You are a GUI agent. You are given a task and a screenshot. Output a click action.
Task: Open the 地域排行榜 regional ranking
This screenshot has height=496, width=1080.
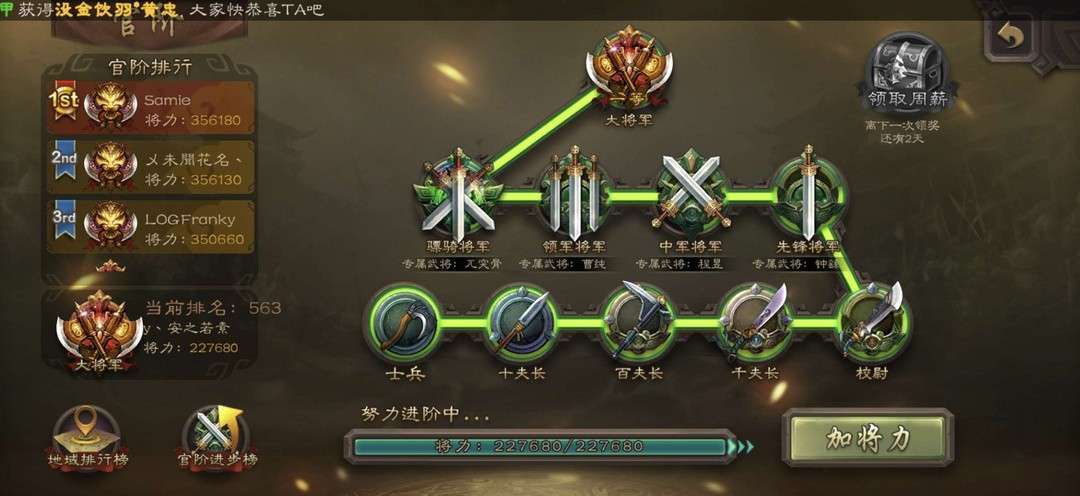[x=87, y=438]
